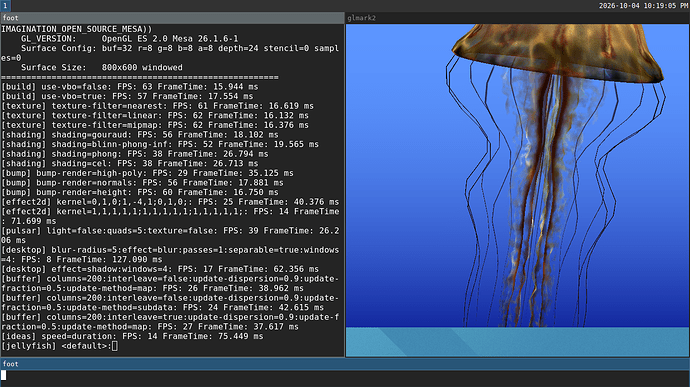Click the shading=blinn-phong-inf result line
The image size is (690, 387).
point(160,144)
